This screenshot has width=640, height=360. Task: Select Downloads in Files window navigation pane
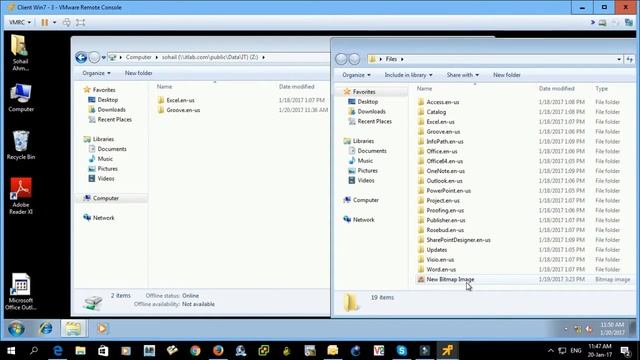pos(371,111)
